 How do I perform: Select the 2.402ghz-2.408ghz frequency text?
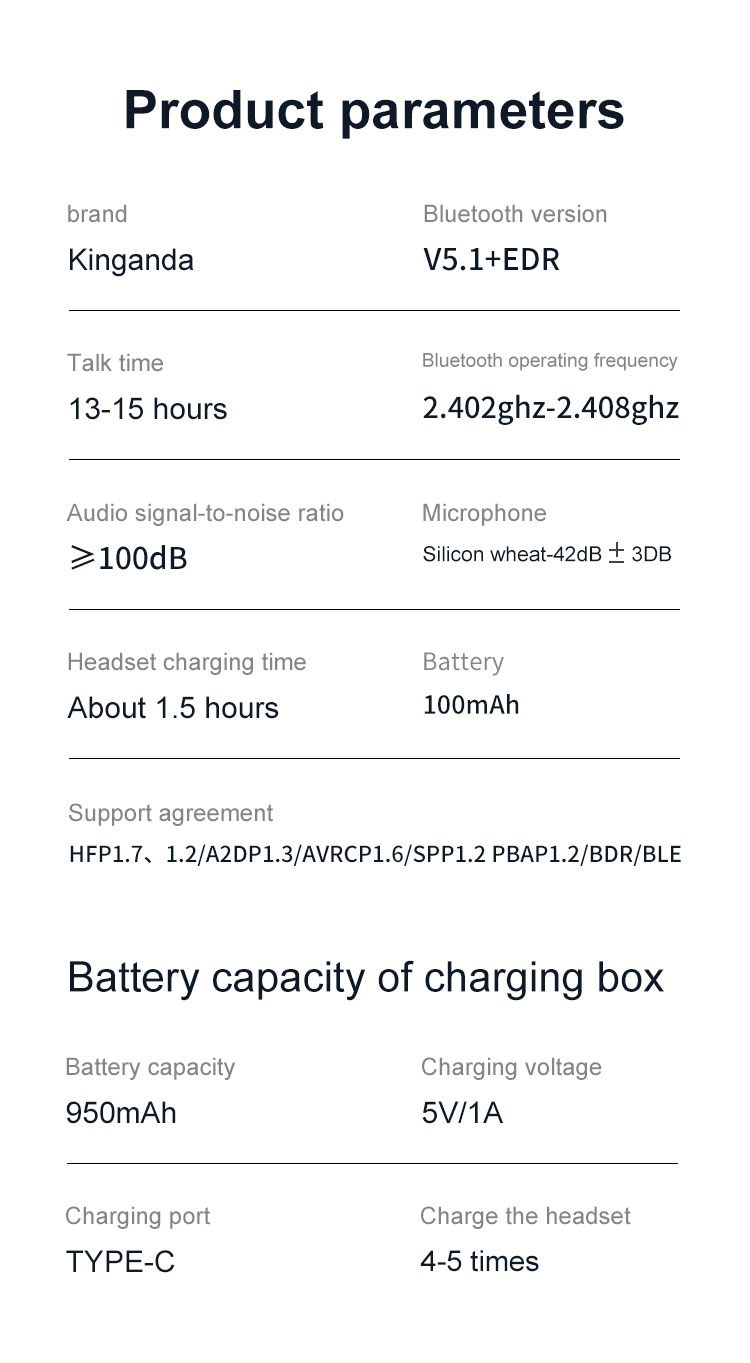[x=550, y=408]
